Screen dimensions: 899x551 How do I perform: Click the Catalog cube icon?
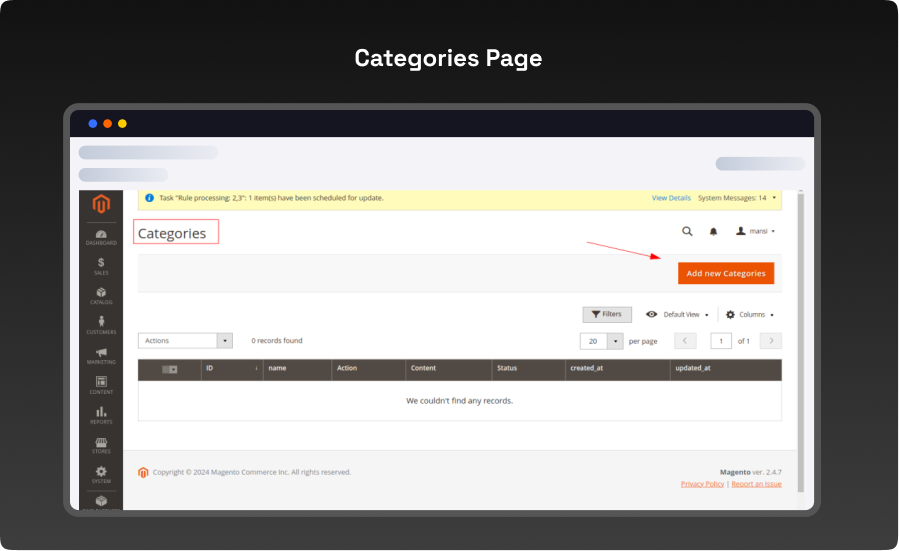[101, 295]
